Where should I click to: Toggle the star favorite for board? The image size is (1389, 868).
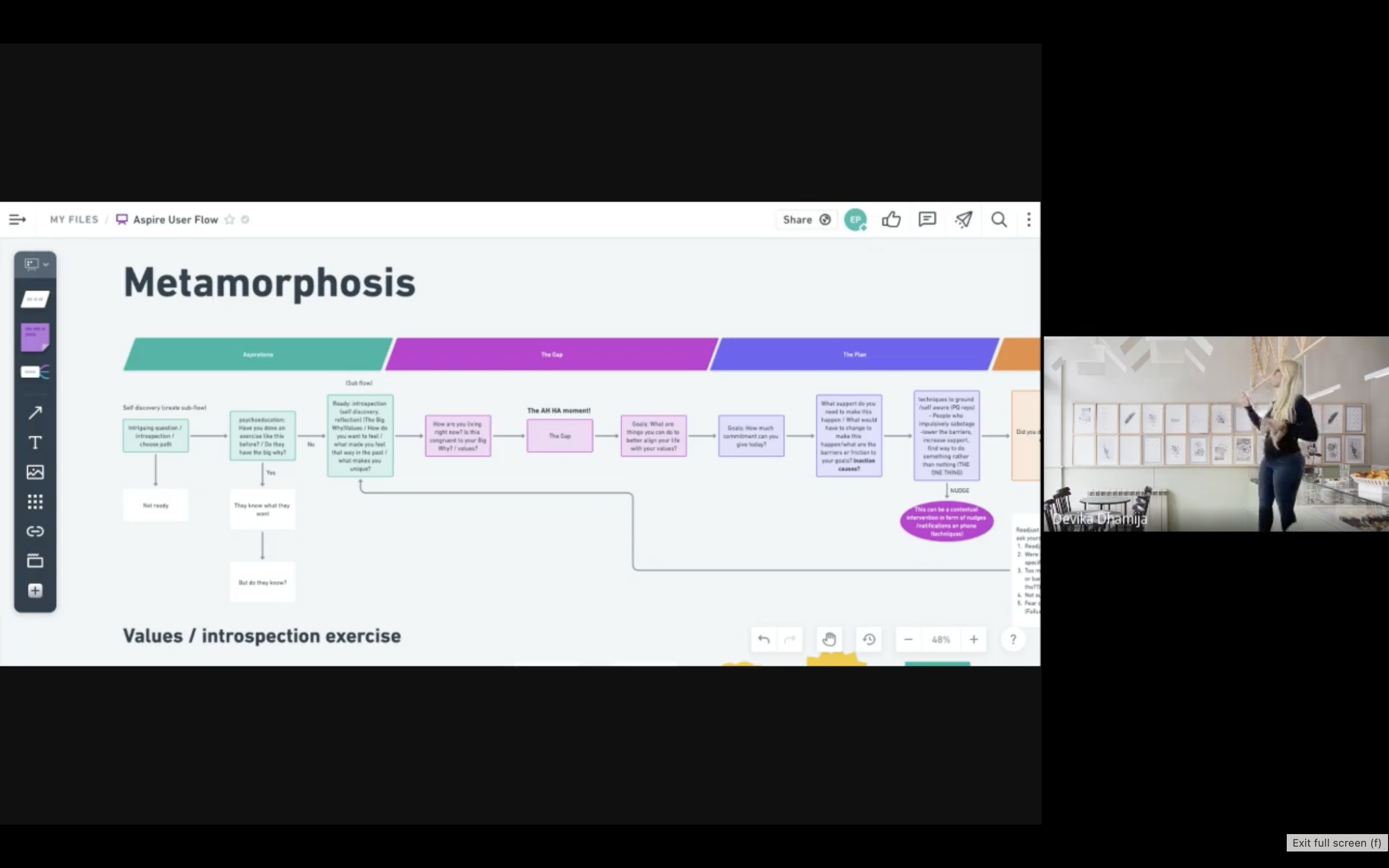[x=229, y=219]
